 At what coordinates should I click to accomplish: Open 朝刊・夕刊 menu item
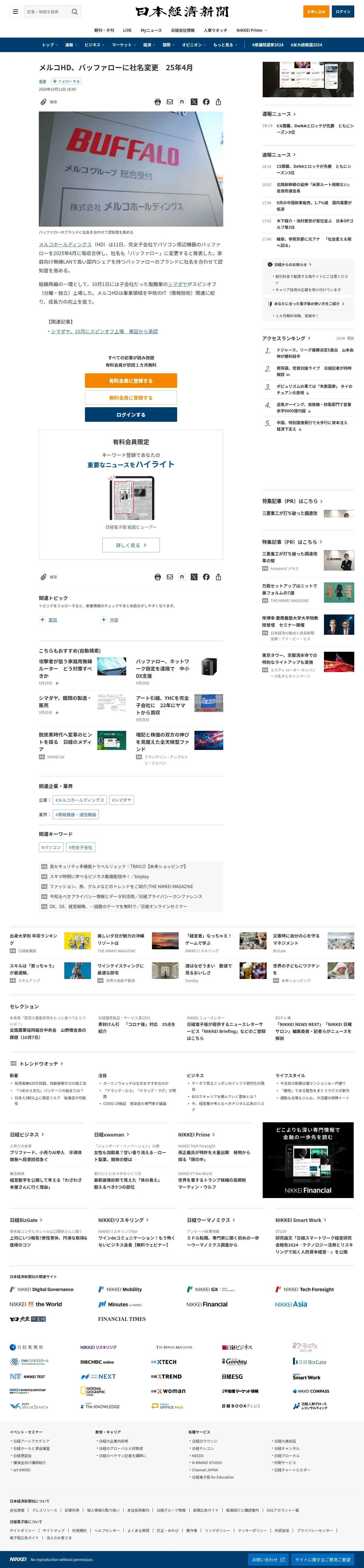click(104, 30)
